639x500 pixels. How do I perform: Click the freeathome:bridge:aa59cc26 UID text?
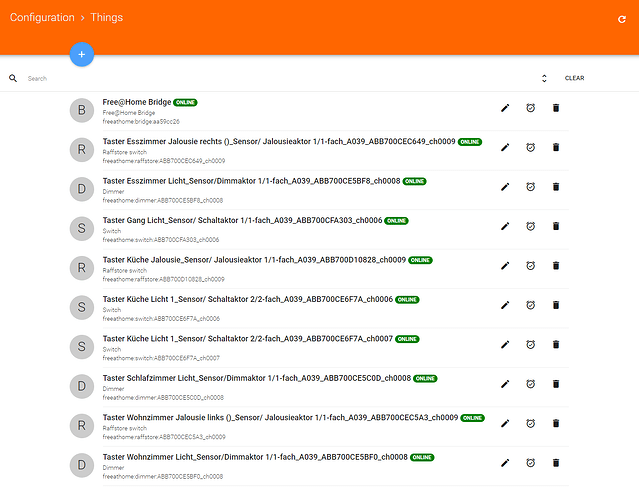[141, 121]
